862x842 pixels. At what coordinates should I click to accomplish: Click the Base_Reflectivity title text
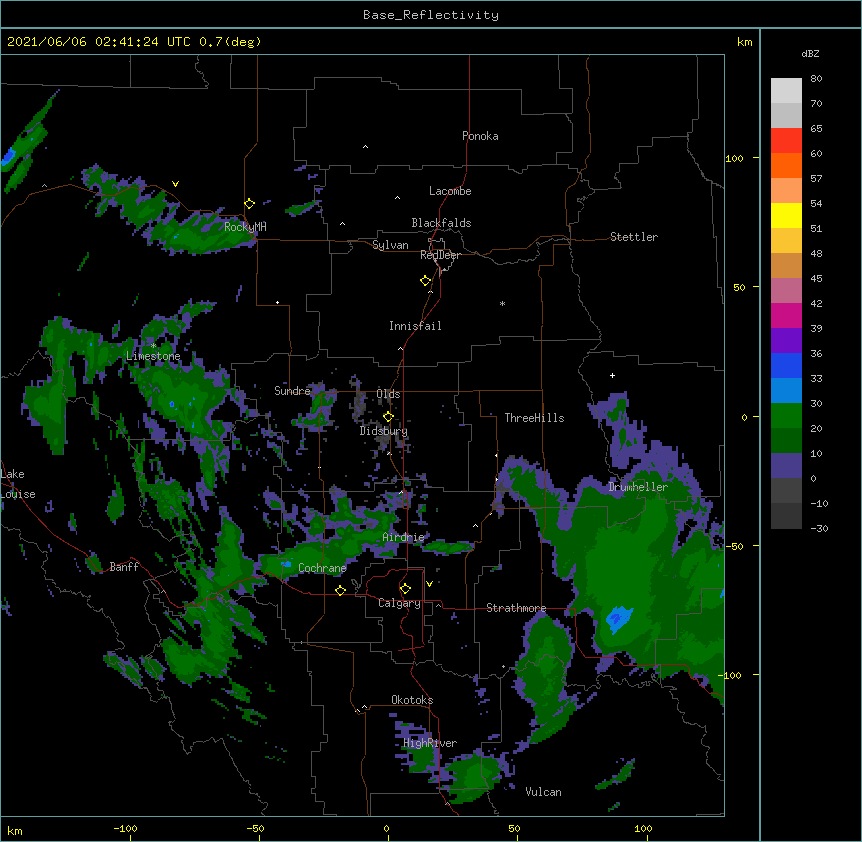(x=431, y=15)
